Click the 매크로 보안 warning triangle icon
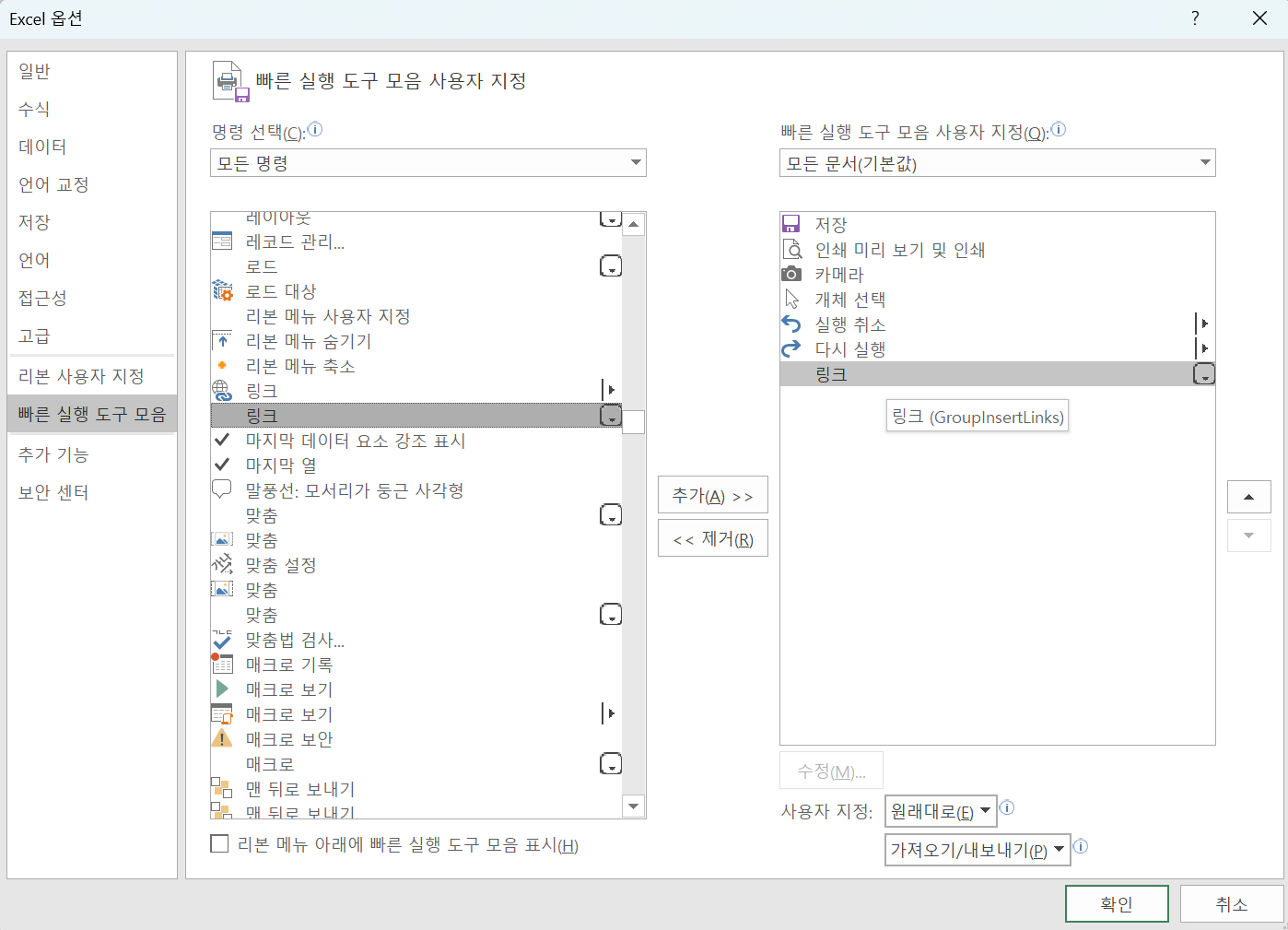Viewport: 1288px width, 930px height. (x=222, y=738)
